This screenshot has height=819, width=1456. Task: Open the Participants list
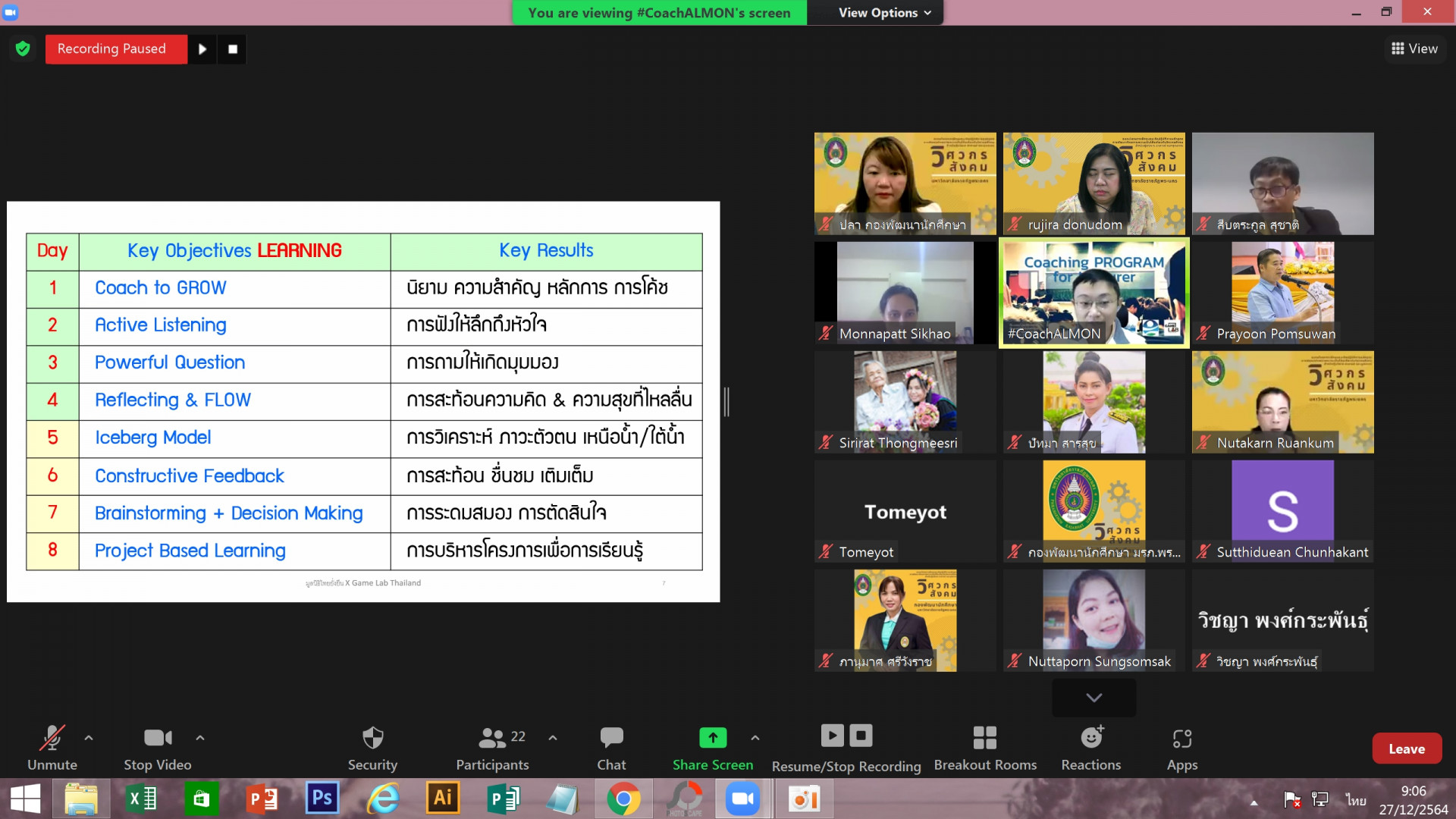(493, 747)
